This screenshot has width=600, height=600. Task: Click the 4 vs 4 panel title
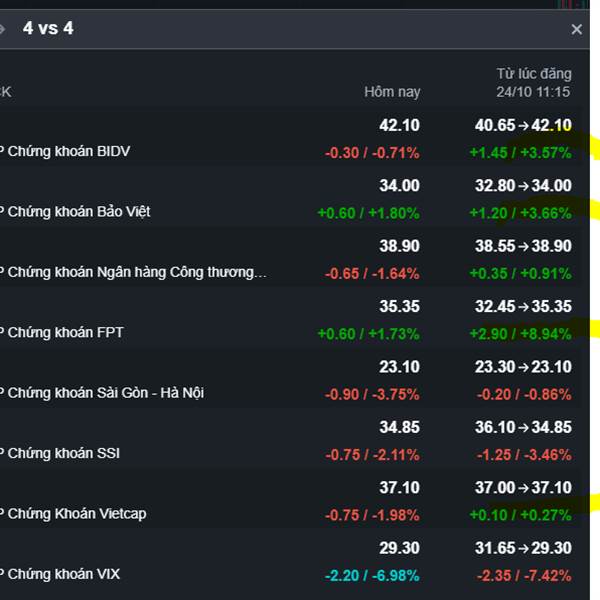tap(48, 28)
